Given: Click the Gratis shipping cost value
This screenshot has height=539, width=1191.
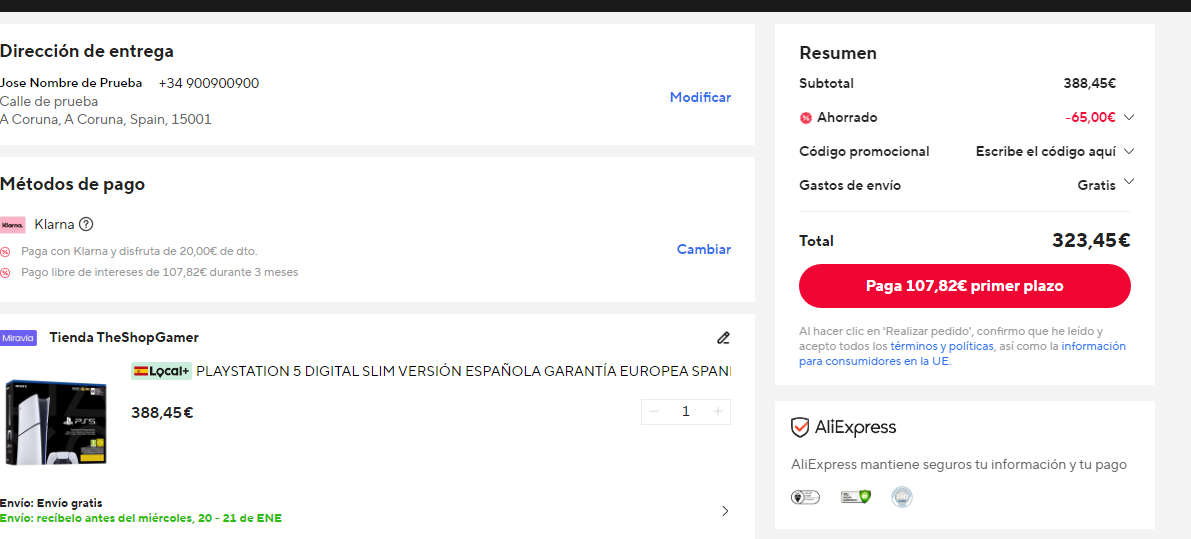Looking at the screenshot, I should click(1097, 185).
